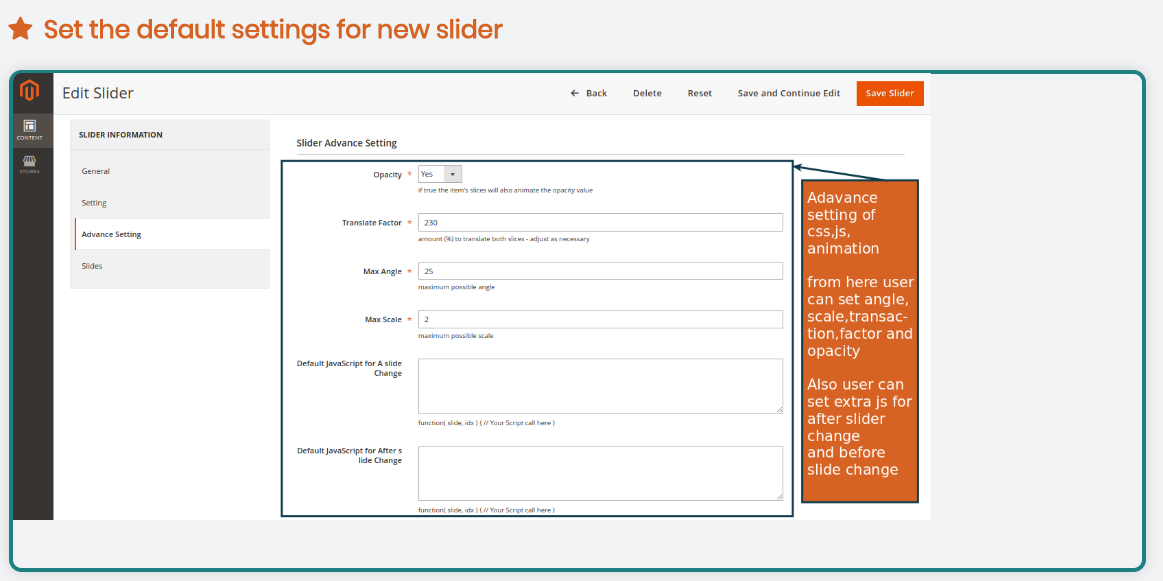Image resolution: width=1163 pixels, height=581 pixels.
Task: Open the Setting tab
Action: coord(94,203)
